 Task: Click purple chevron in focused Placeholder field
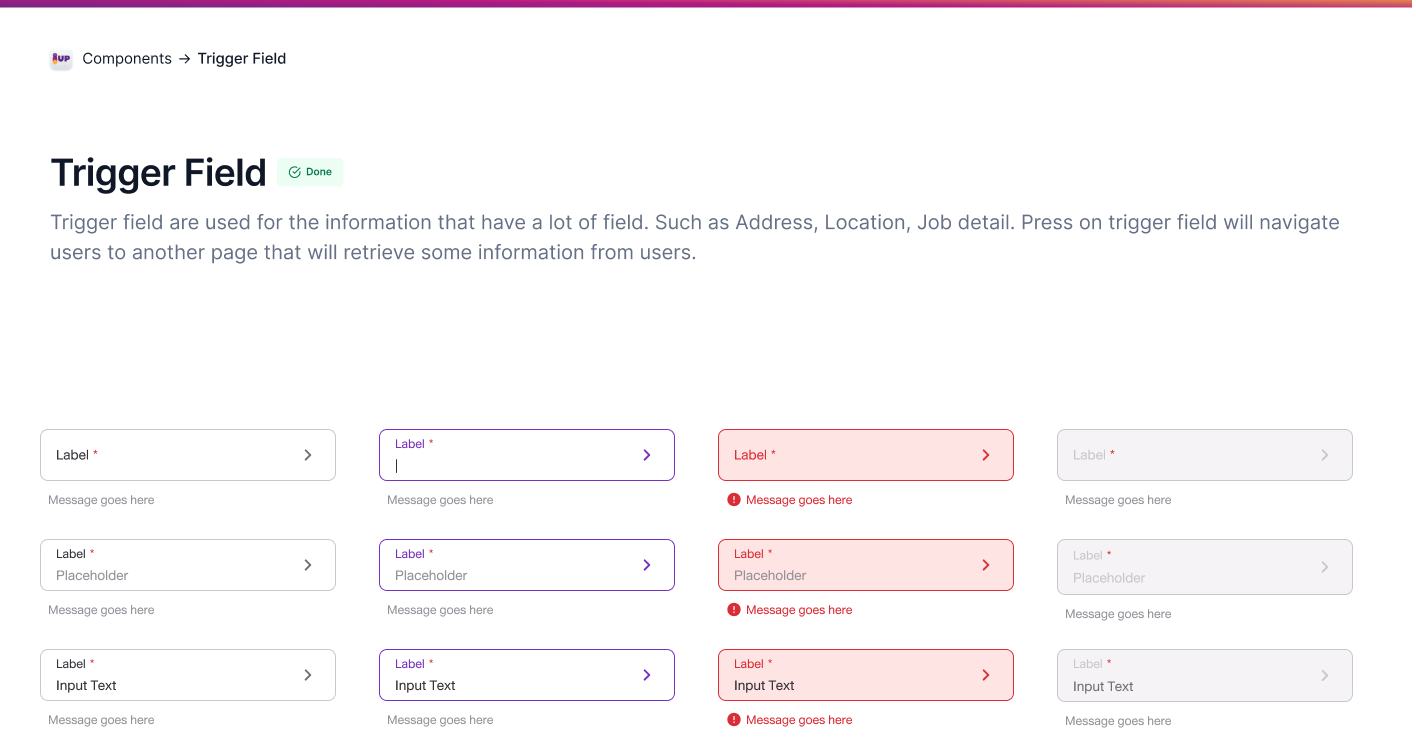[647, 565]
